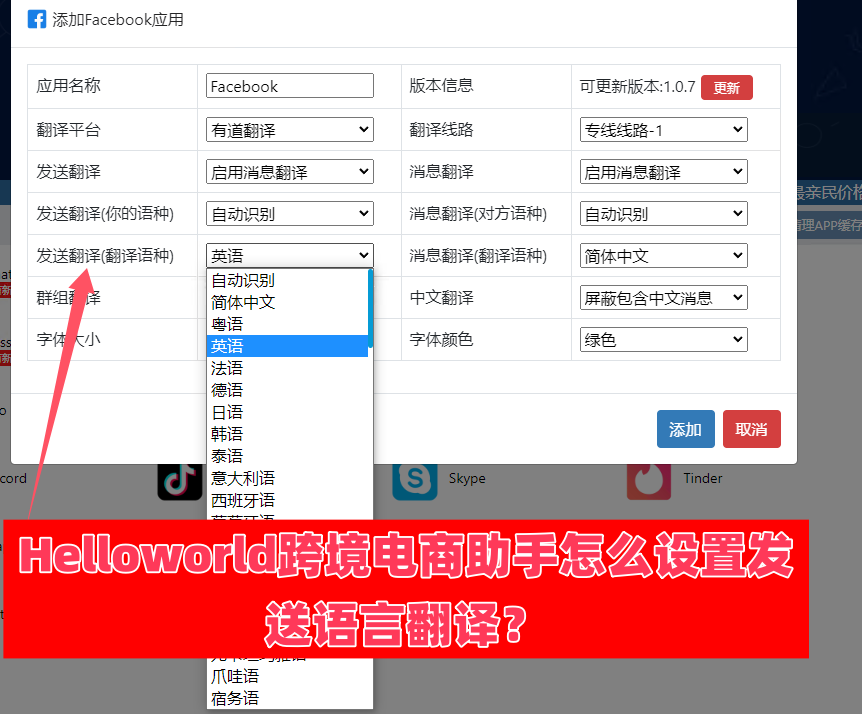Image resolution: width=862 pixels, height=714 pixels.
Task: Open the 消息翻译(对方语种) dropdown
Action: (x=664, y=214)
